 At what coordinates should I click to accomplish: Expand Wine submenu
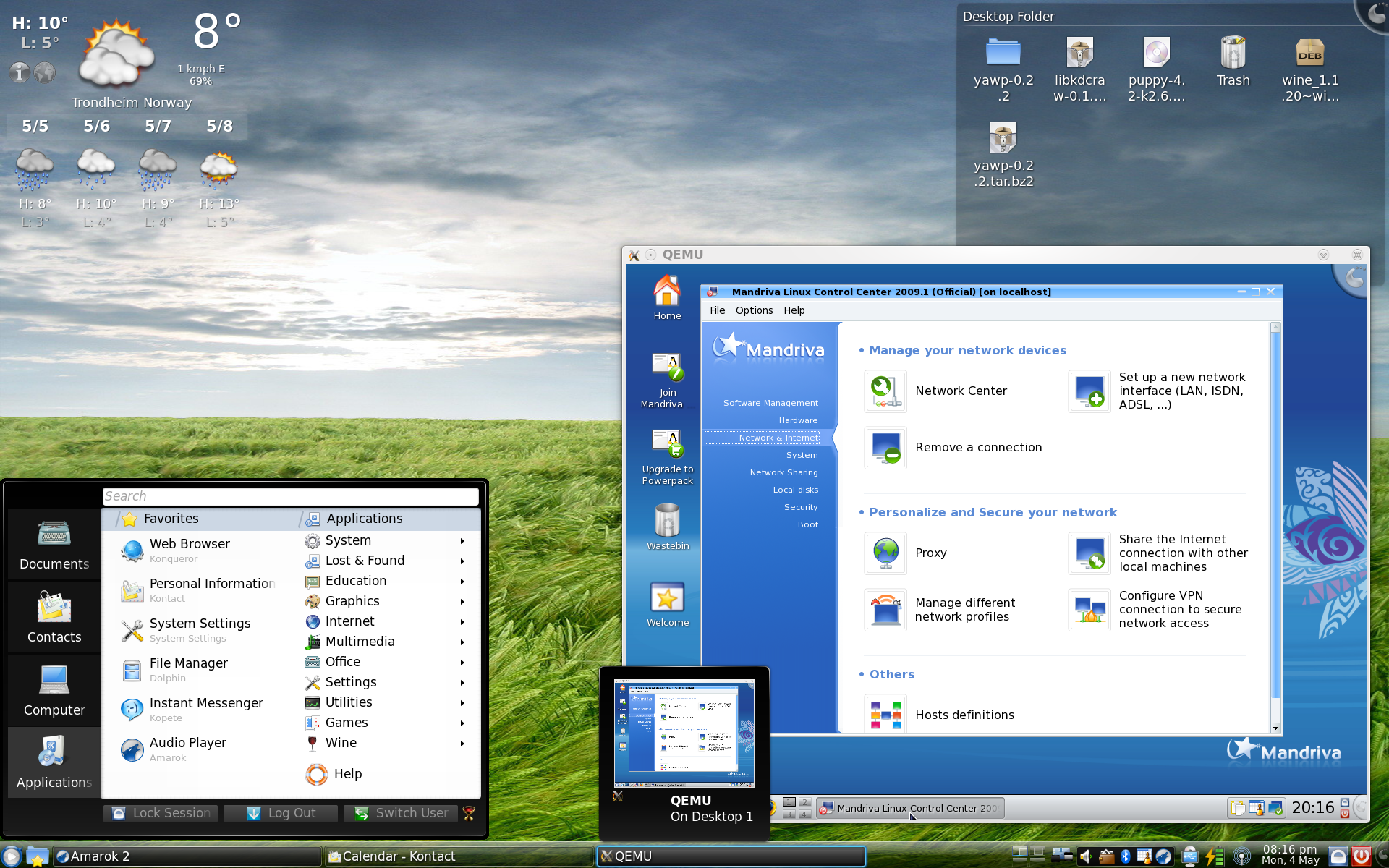point(384,743)
